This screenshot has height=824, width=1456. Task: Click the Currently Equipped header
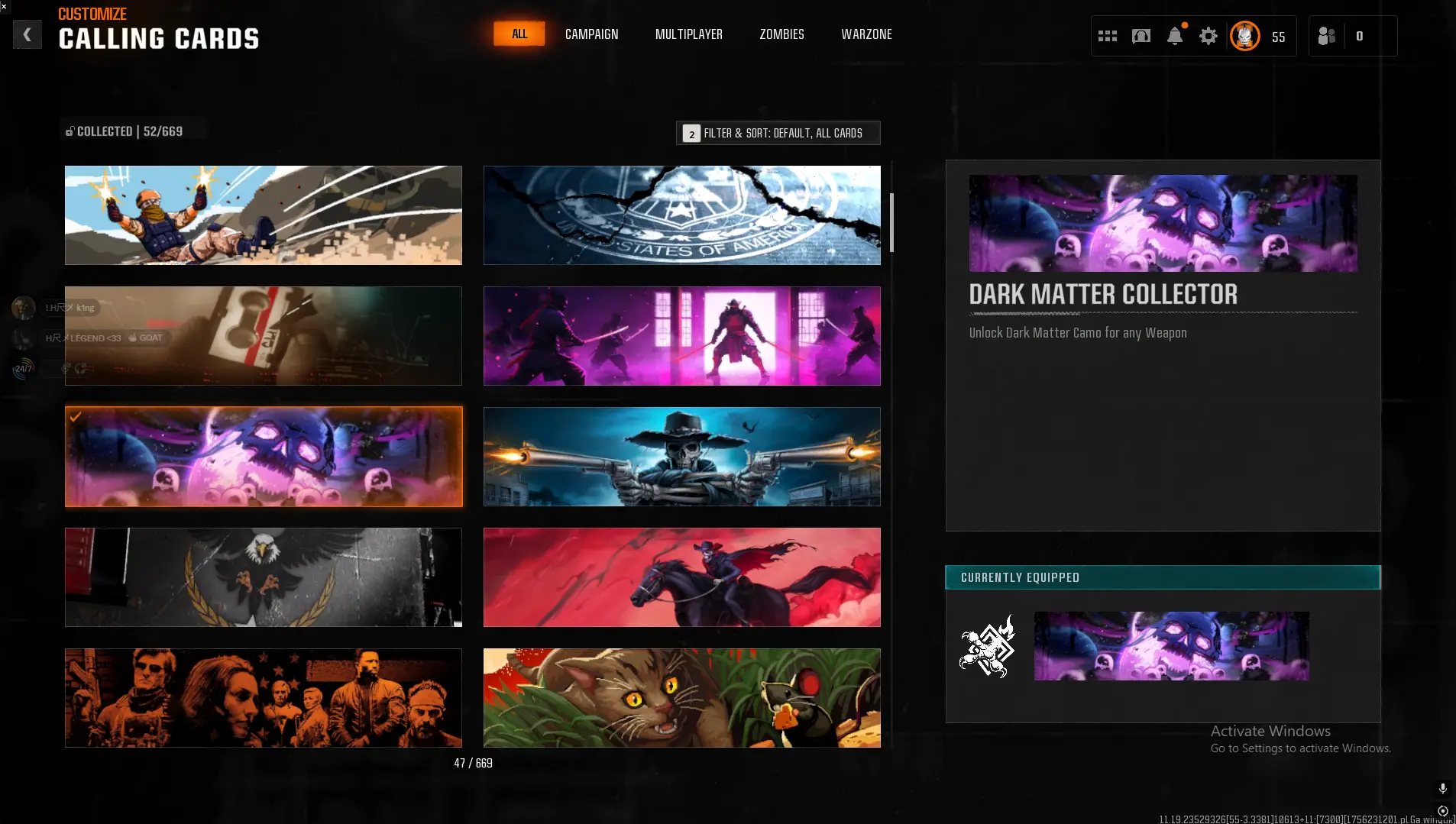(1163, 577)
